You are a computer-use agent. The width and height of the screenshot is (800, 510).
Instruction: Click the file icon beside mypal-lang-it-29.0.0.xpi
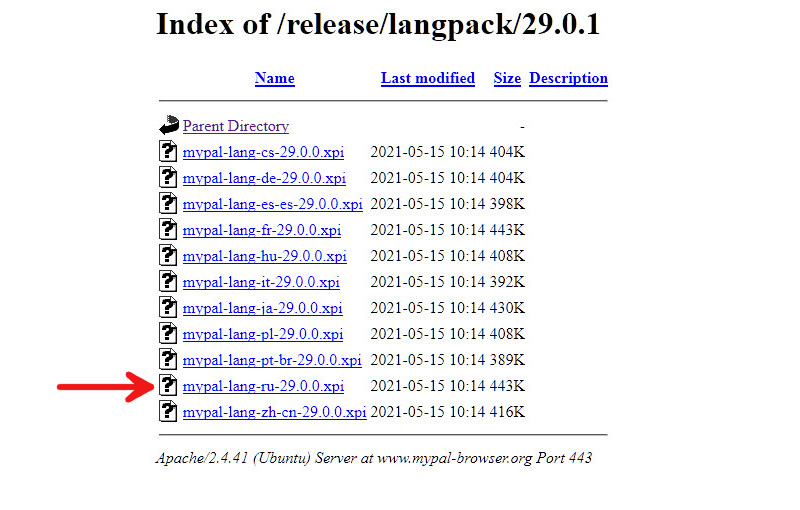[168, 282]
